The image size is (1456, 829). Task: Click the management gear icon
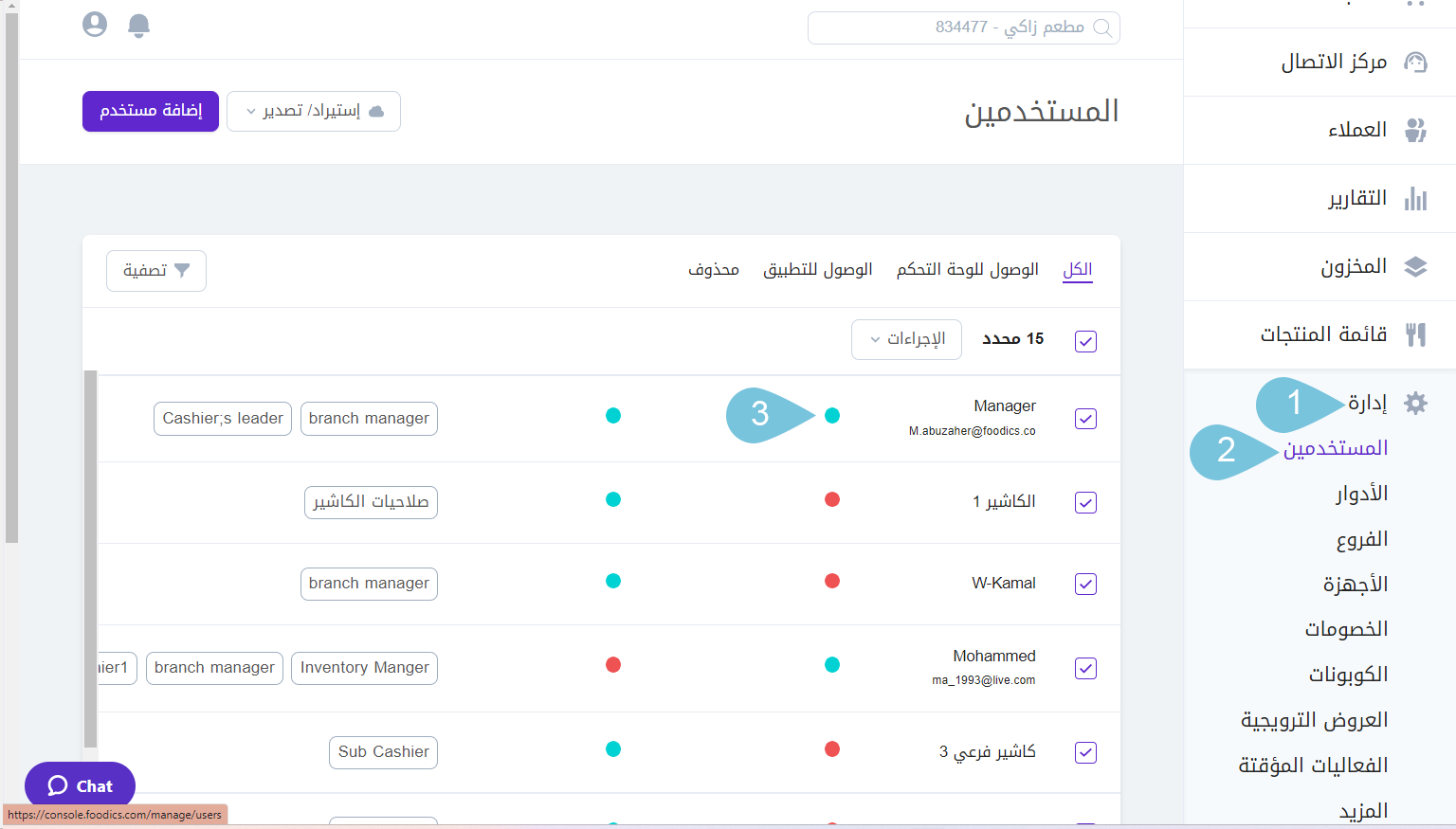1415,404
